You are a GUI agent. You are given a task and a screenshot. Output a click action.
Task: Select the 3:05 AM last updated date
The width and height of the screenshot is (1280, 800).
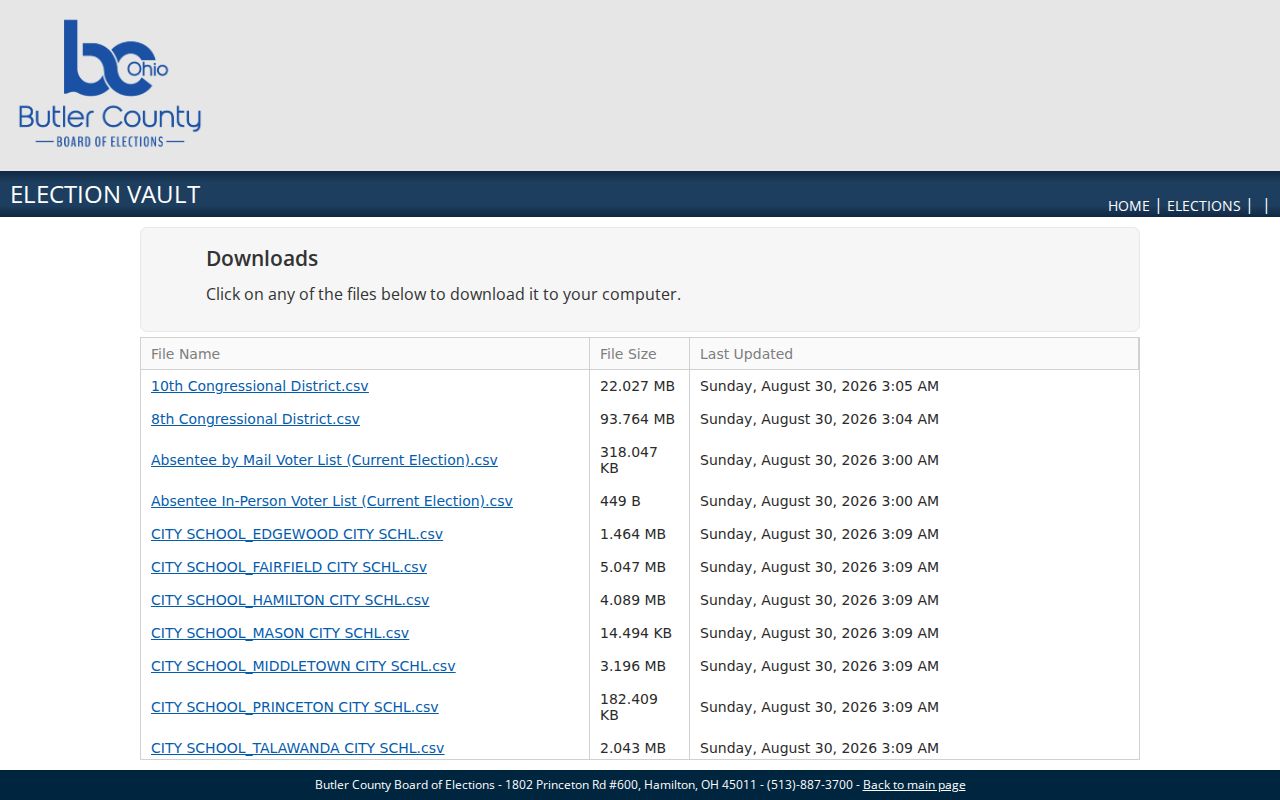pos(819,386)
